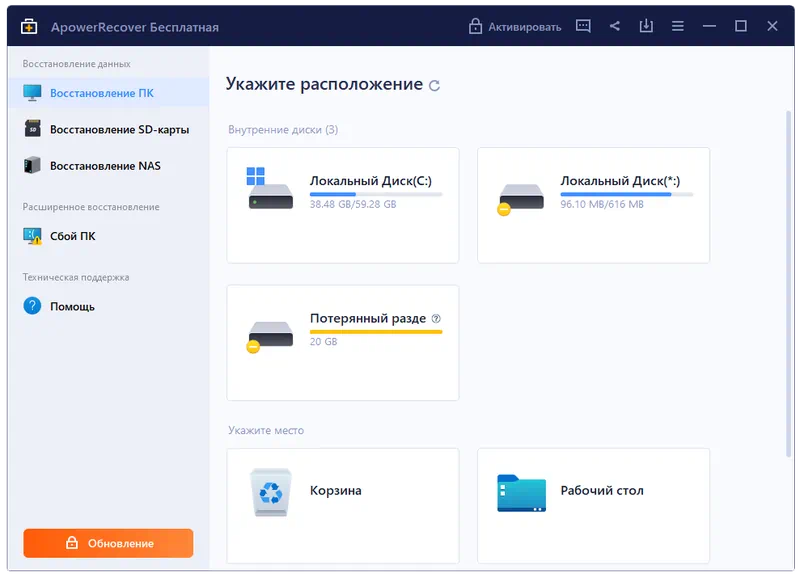Click the 20 GB size label

click(x=323, y=342)
